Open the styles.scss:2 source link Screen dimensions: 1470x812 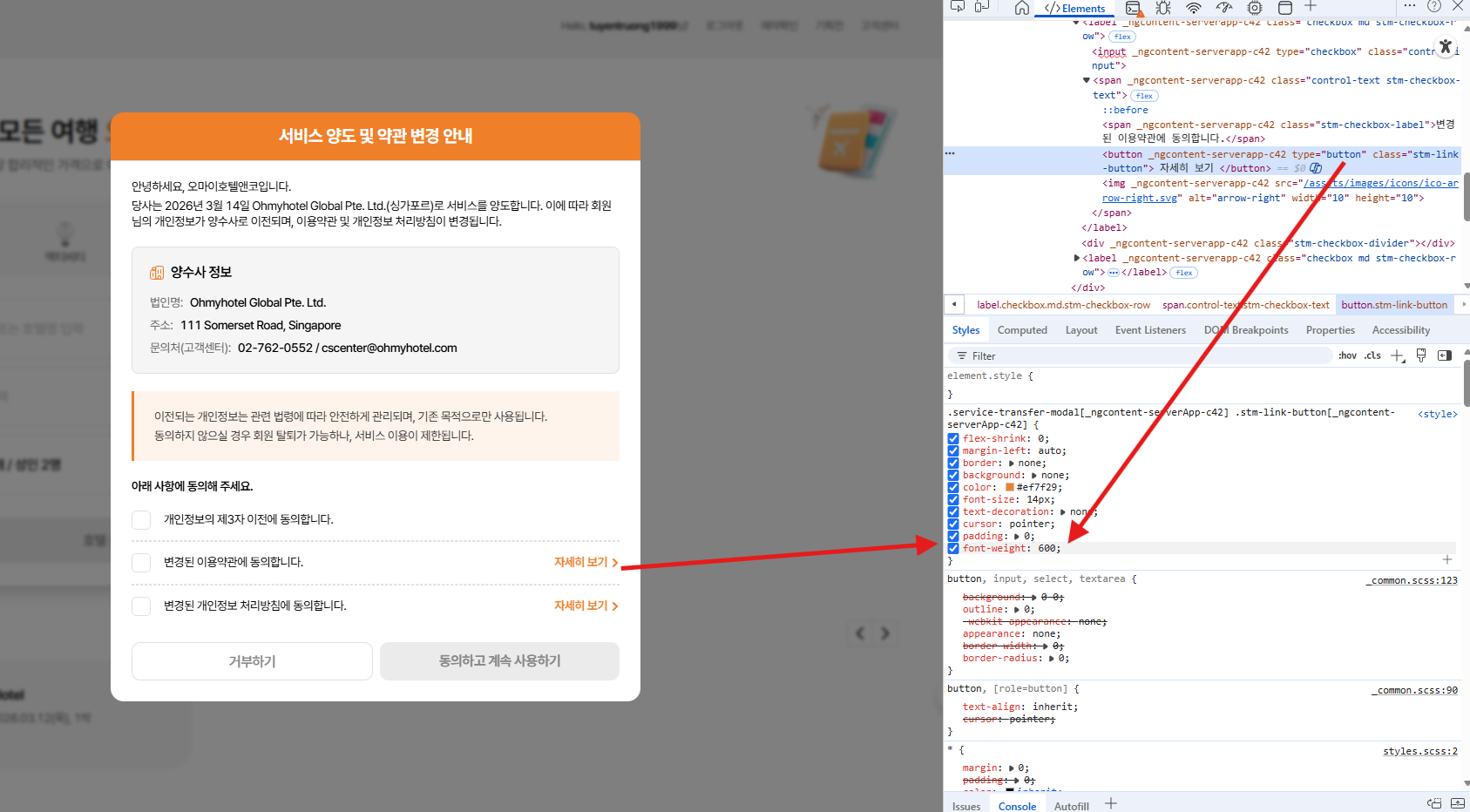(x=1420, y=751)
